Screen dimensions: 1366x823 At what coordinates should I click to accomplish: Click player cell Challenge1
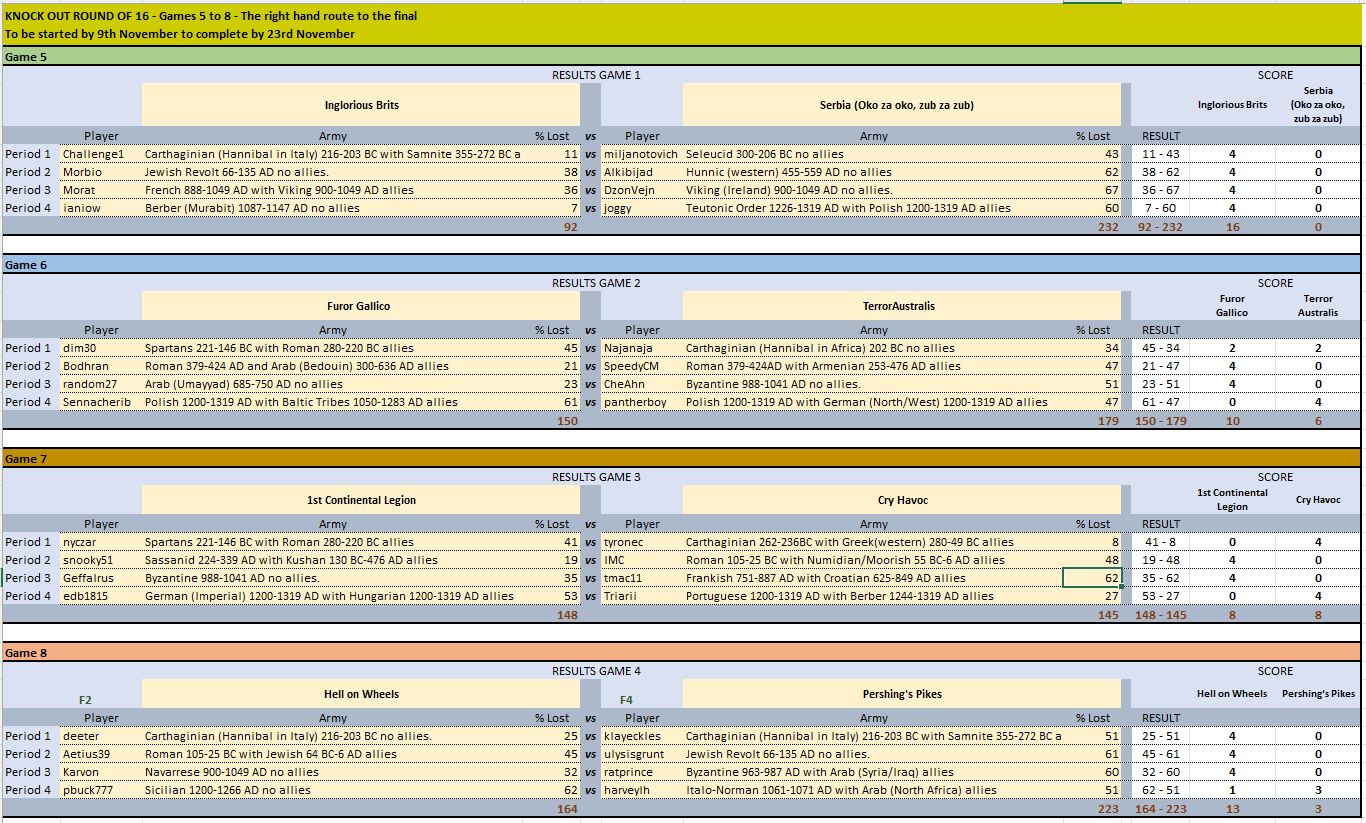coord(101,154)
